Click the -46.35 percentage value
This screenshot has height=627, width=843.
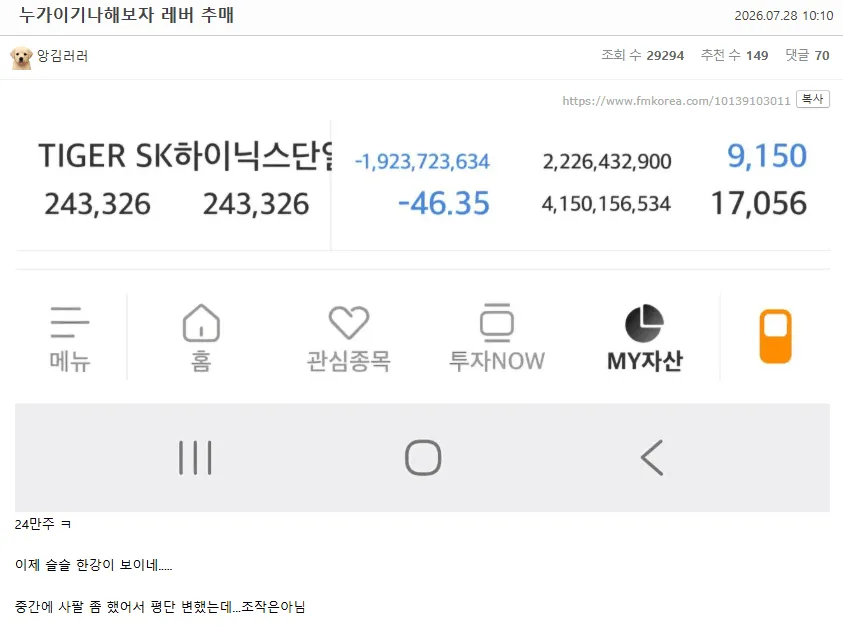pyautogui.click(x=444, y=203)
